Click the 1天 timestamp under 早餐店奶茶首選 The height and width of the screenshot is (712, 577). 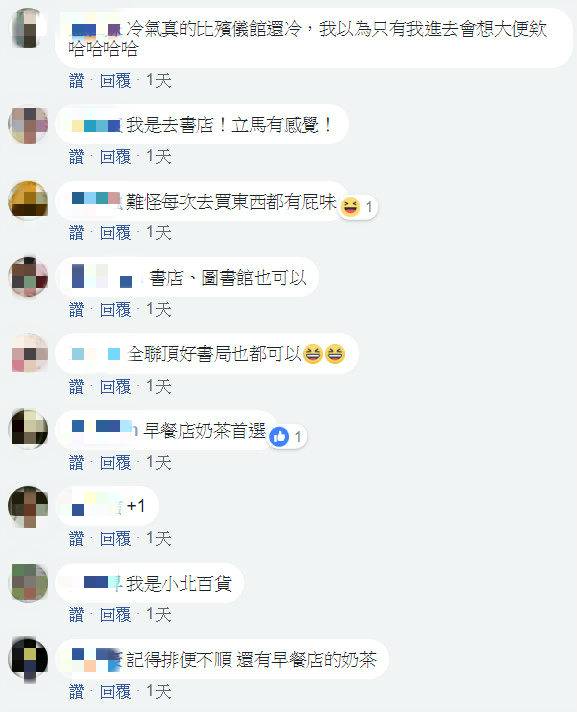pos(158,463)
